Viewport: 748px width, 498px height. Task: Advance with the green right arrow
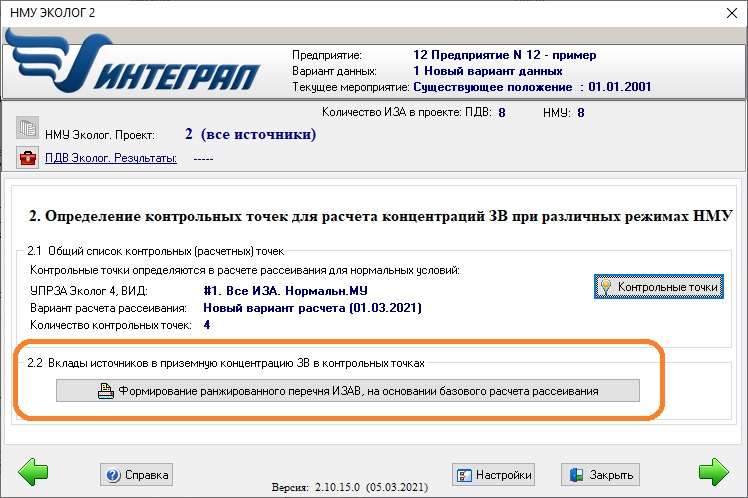[713, 472]
